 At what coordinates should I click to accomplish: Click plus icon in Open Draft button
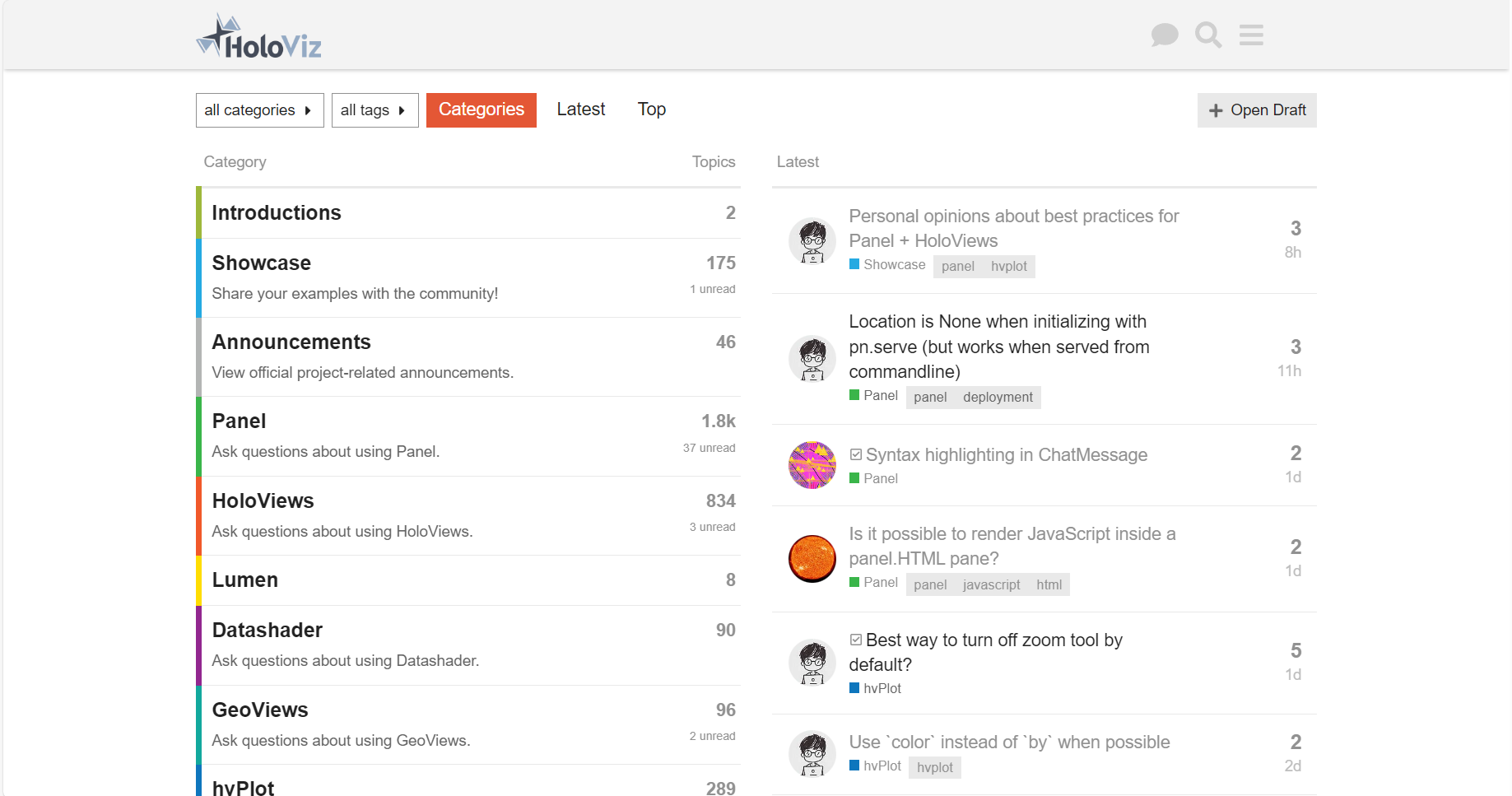click(x=1215, y=110)
